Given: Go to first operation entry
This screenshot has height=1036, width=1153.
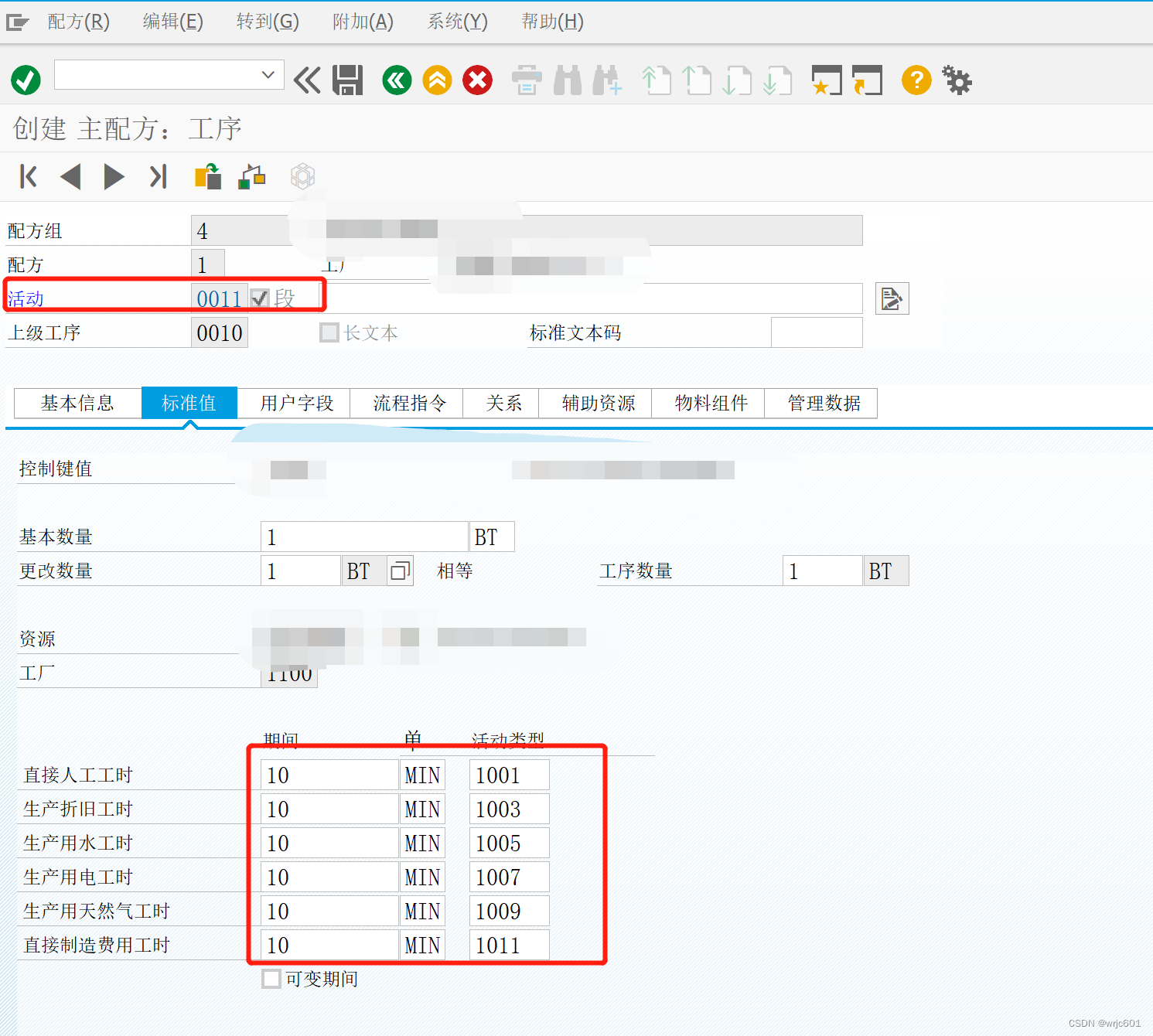Looking at the screenshot, I should pos(29,176).
